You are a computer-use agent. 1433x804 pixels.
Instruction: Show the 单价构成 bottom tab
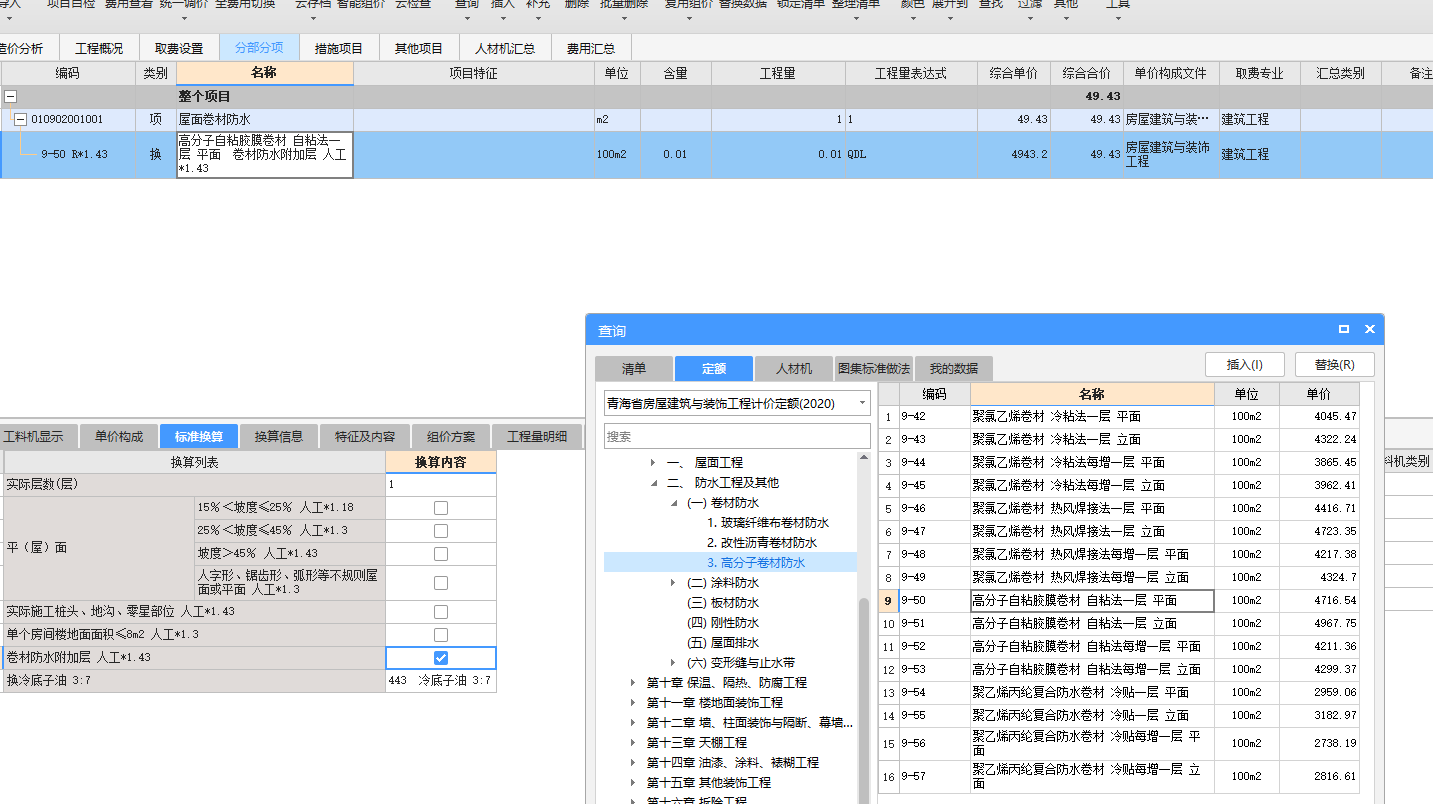[x=119, y=436]
